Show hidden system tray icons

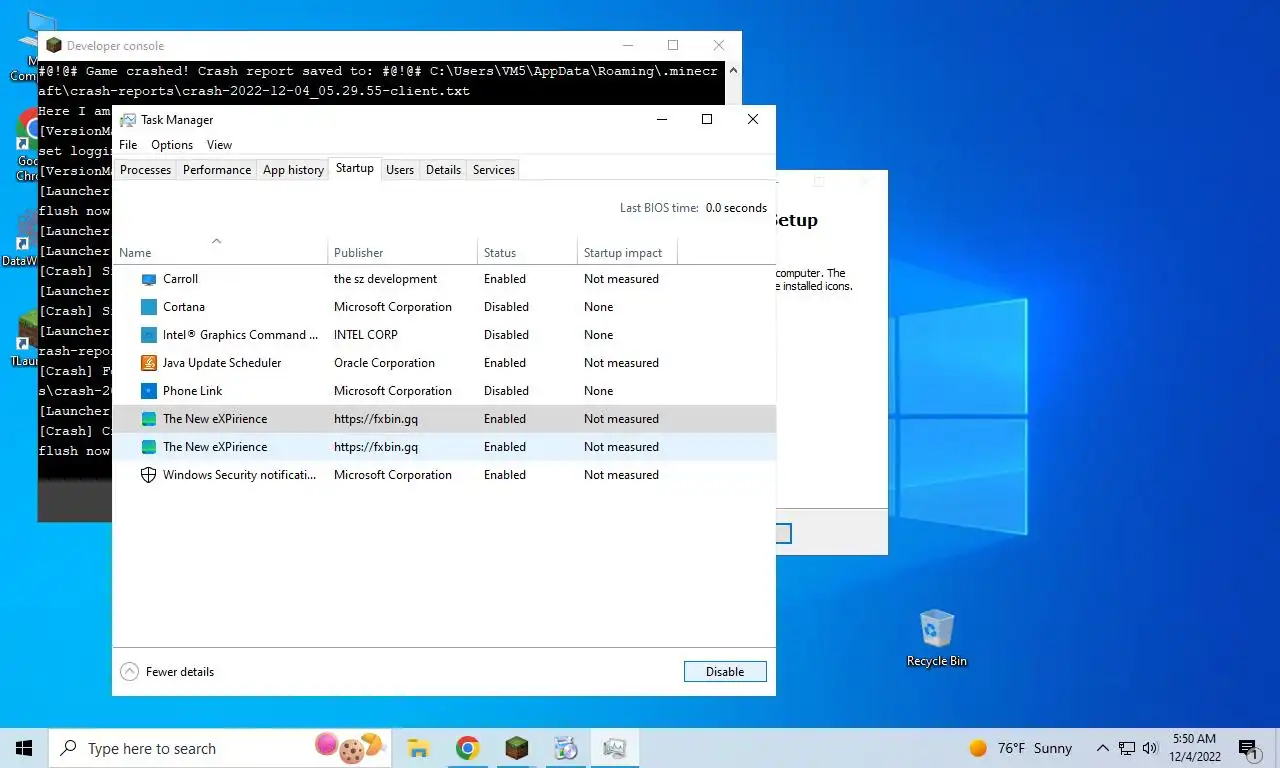point(1103,748)
